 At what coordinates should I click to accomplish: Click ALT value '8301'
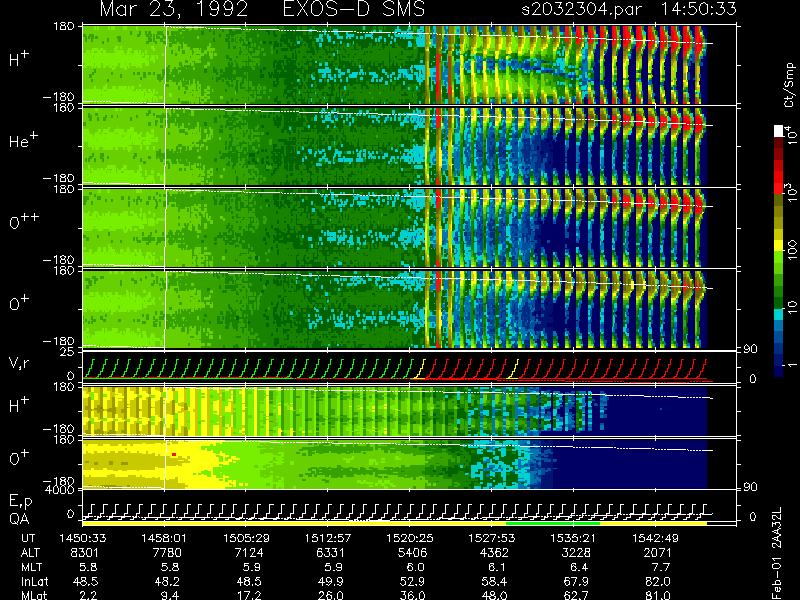click(85, 553)
